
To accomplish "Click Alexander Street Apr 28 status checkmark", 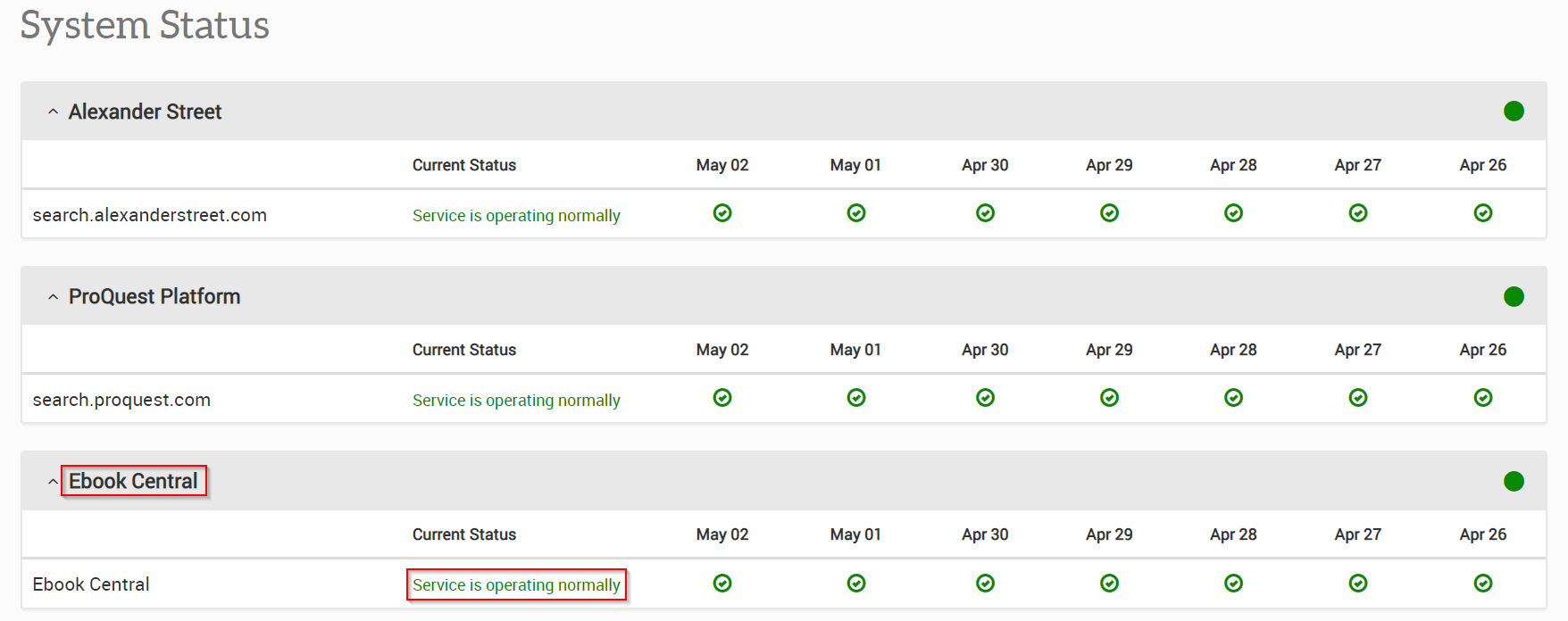I will (1233, 213).
